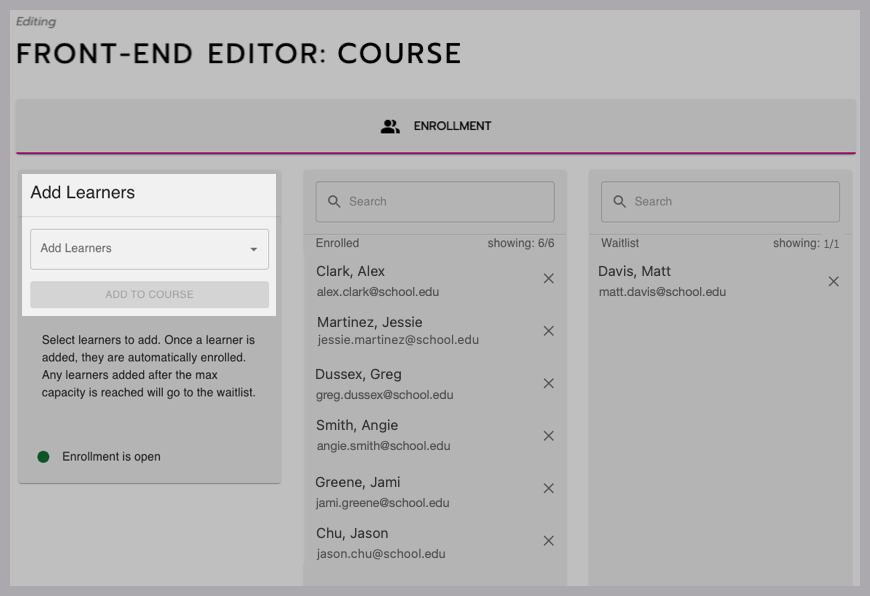This screenshot has width=870, height=596.
Task: Click the enrolled search magnifier icon
Action: point(334,202)
